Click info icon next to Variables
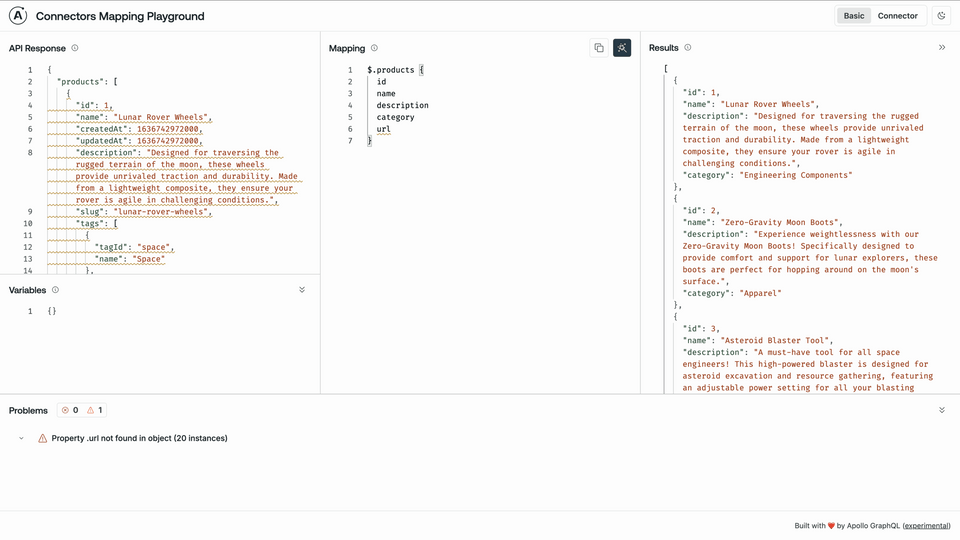This screenshot has height=540, width=960. [x=55, y=290]
